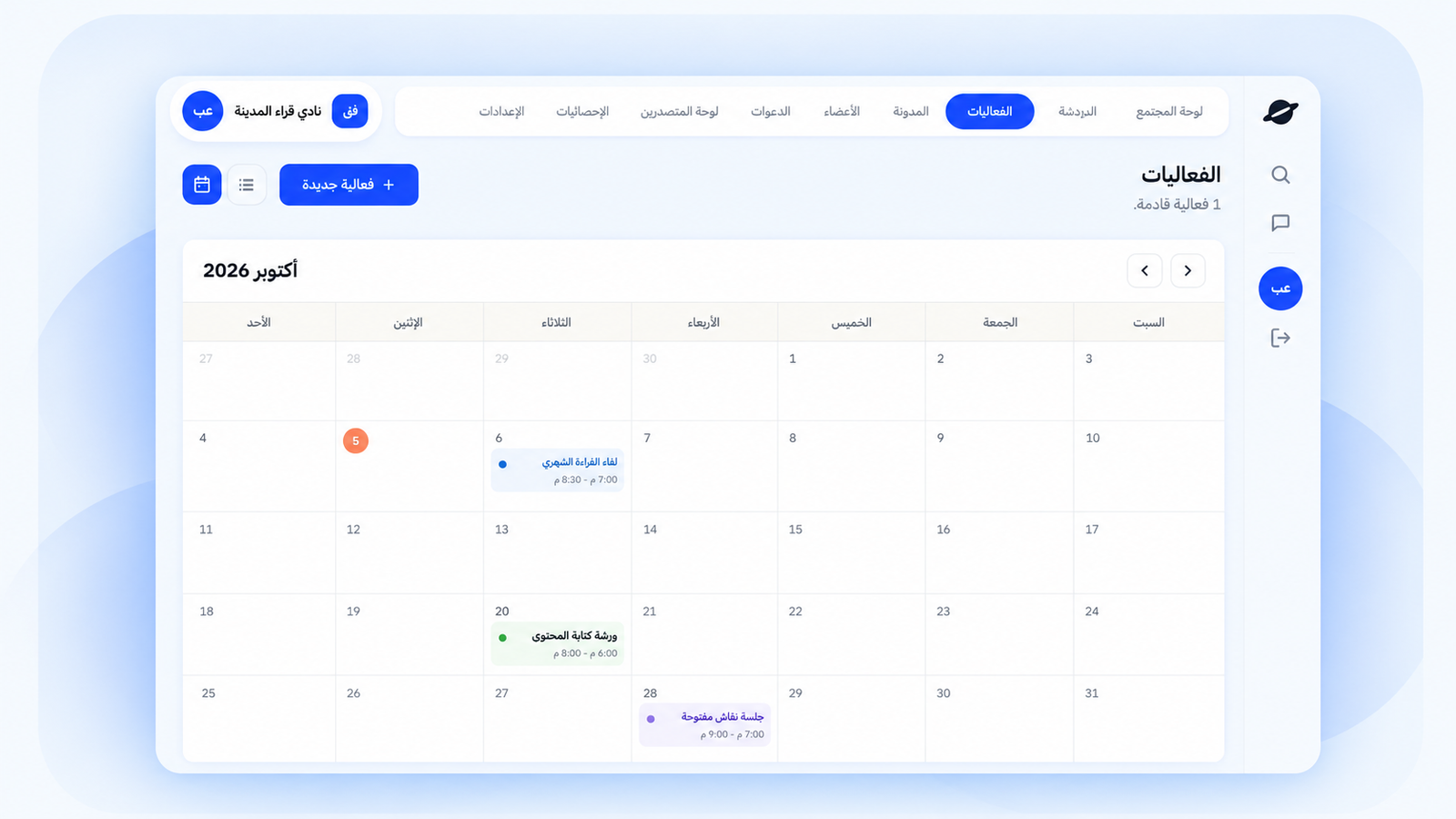Go to the الدردشة tab
This screenshot has width=1456, height=819.
(x=1077, y=111)
